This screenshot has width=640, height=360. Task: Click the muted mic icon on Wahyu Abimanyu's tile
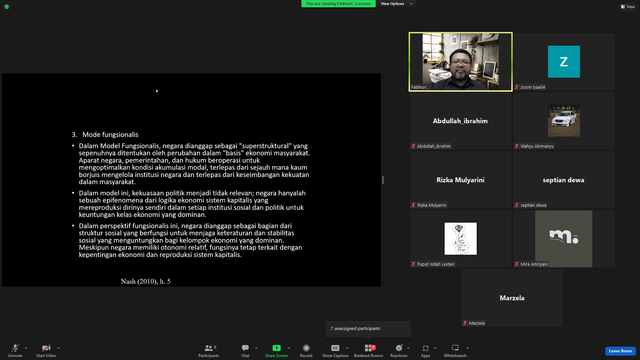point(517,146)
